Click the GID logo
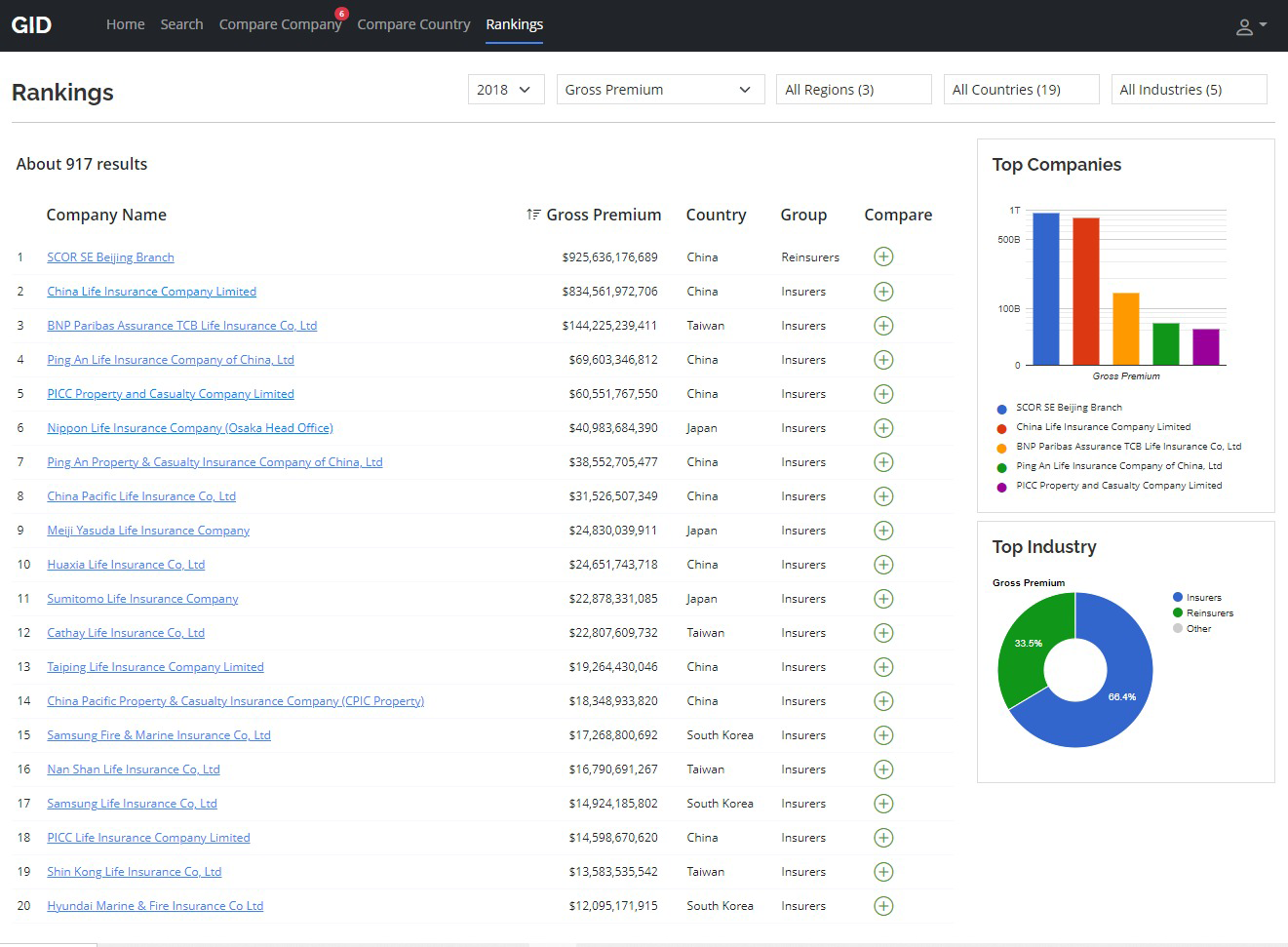Viewport: 1288px width, 947px height. pos(31,25)
